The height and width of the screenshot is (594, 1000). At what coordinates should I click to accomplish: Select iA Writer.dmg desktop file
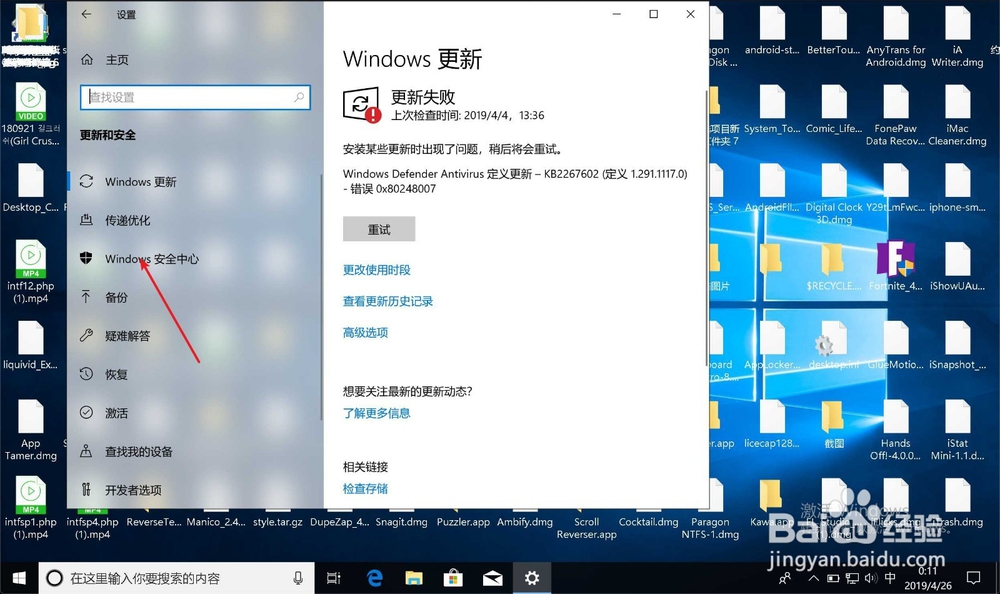(957, 36)
